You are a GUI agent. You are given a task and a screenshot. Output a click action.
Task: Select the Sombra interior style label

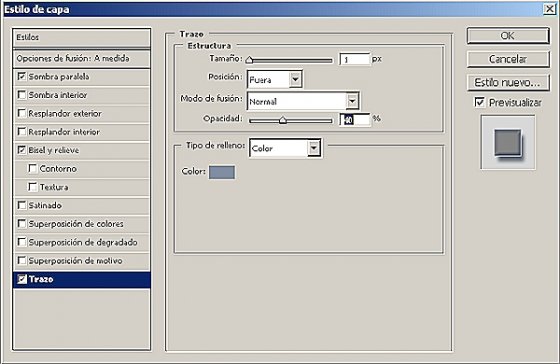tap(58, 95)
